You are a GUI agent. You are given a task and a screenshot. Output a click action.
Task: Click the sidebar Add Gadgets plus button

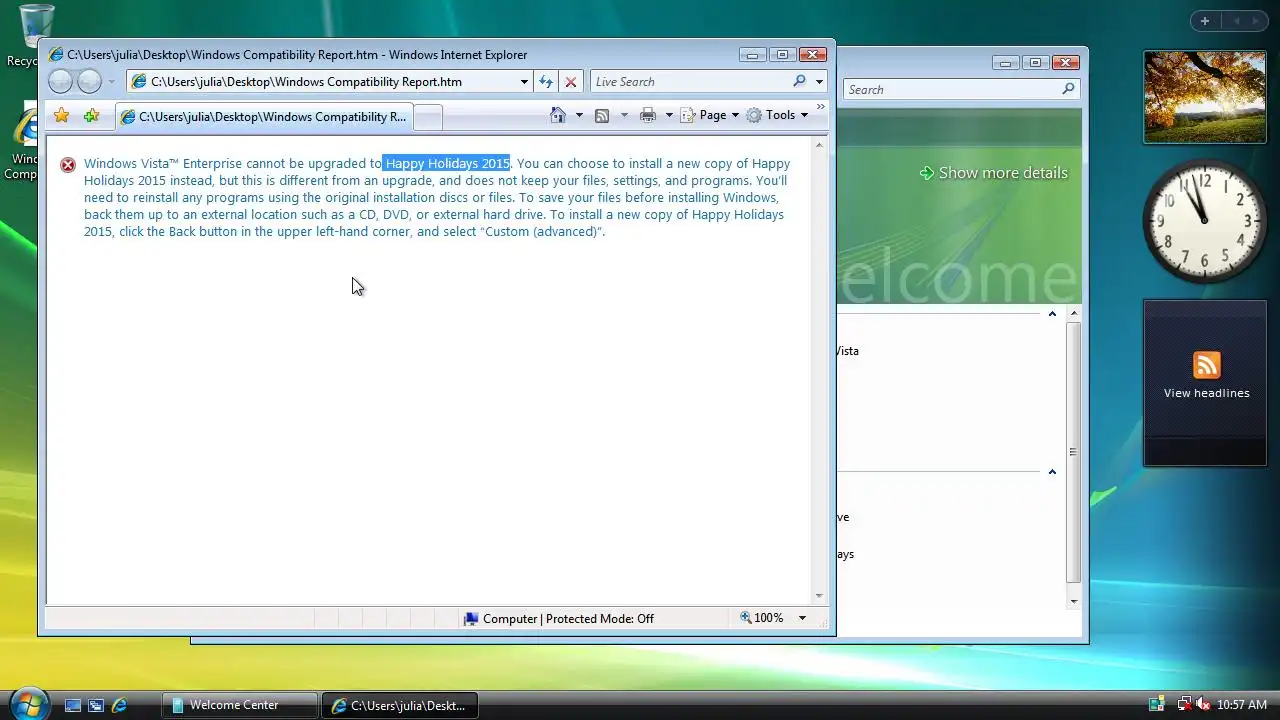[1205, 21]
